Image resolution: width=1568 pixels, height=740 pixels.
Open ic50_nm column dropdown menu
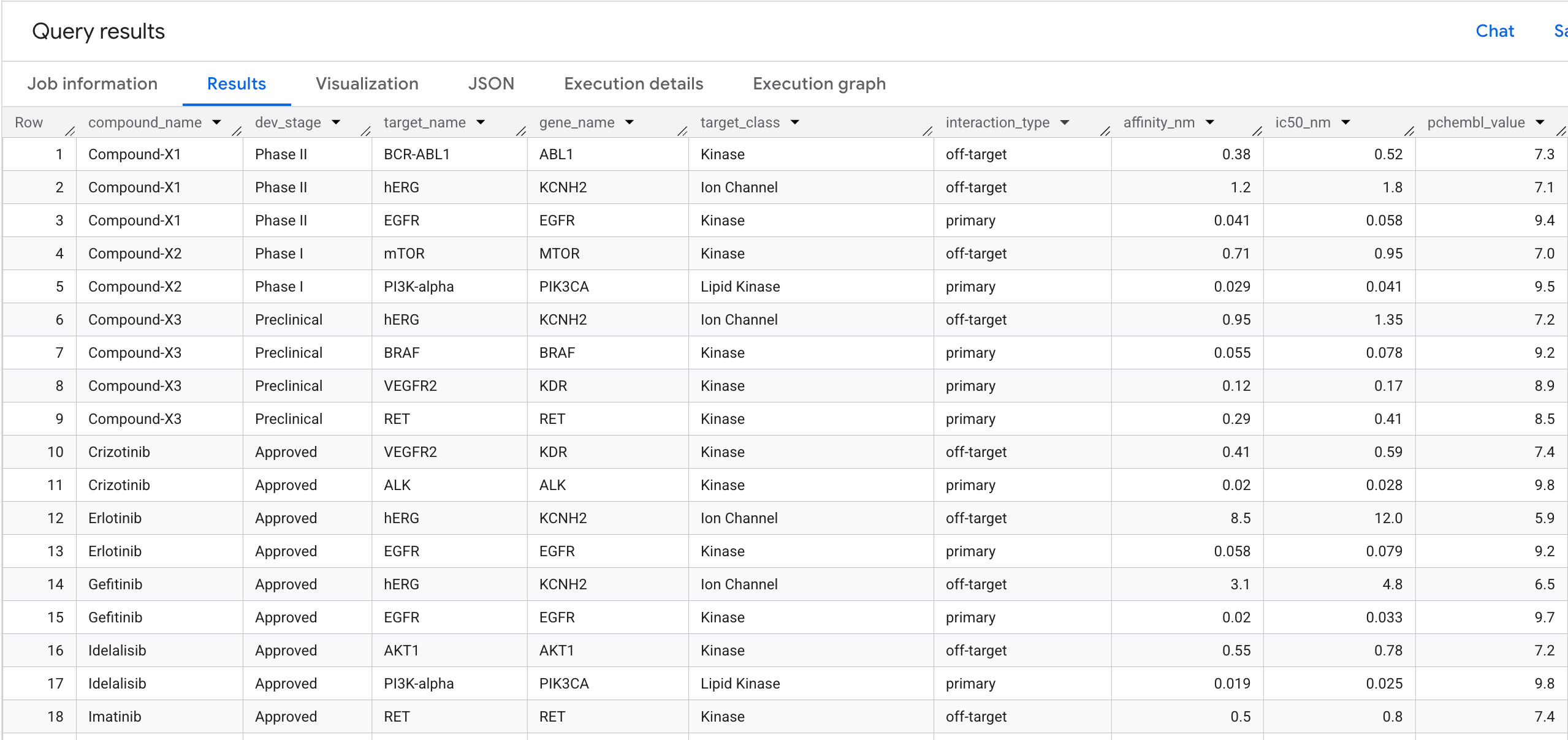click(x=1347, y=123)
